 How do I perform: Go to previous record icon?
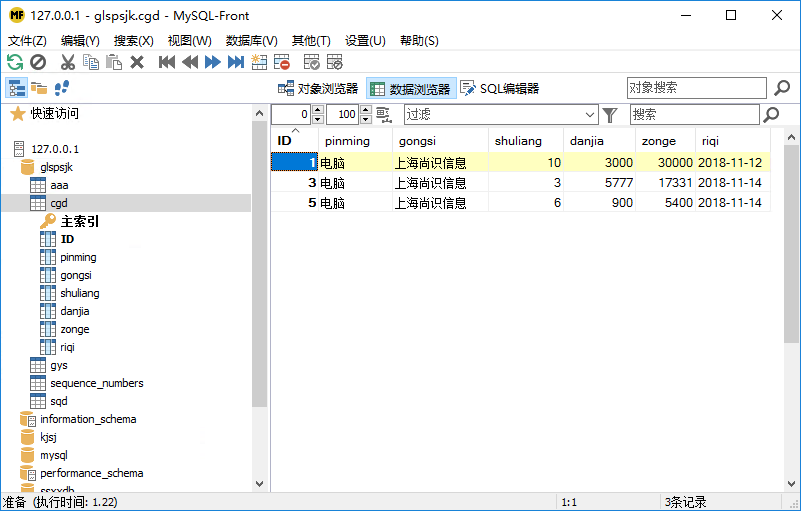click(190, 62)
